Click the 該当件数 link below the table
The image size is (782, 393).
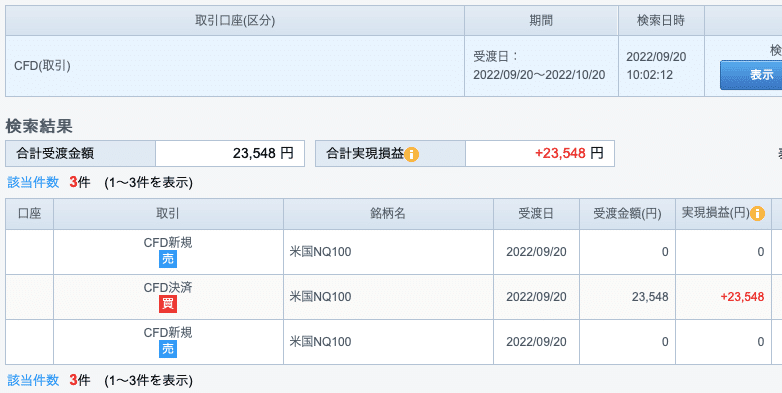click(33, 381)
